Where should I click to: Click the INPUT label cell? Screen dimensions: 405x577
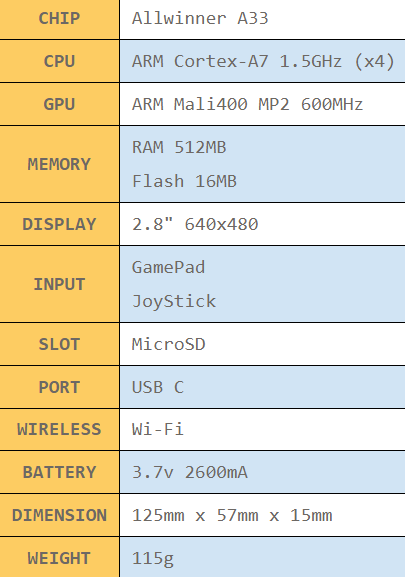pos(59,284)
